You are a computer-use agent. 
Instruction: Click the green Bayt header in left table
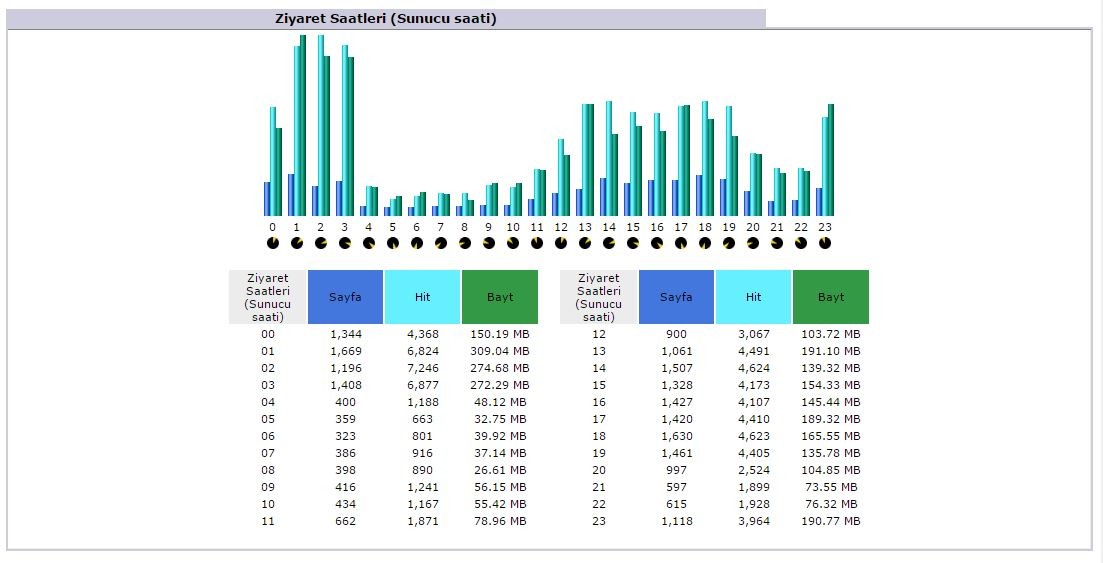(500, 297)
